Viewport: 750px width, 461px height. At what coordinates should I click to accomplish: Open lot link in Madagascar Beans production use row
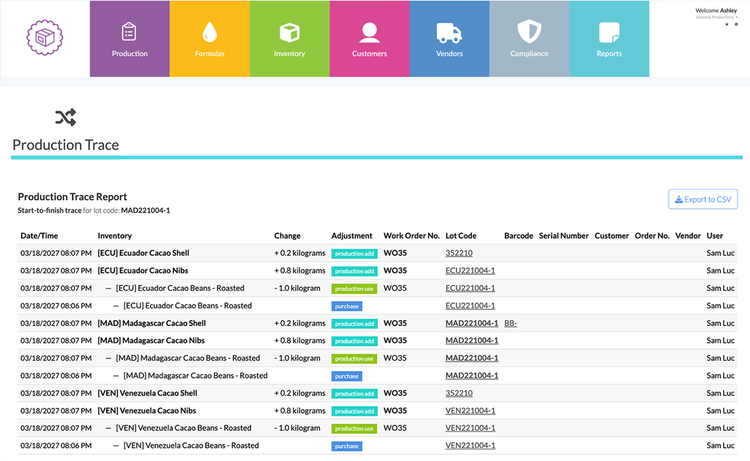(x=472, y=358)
